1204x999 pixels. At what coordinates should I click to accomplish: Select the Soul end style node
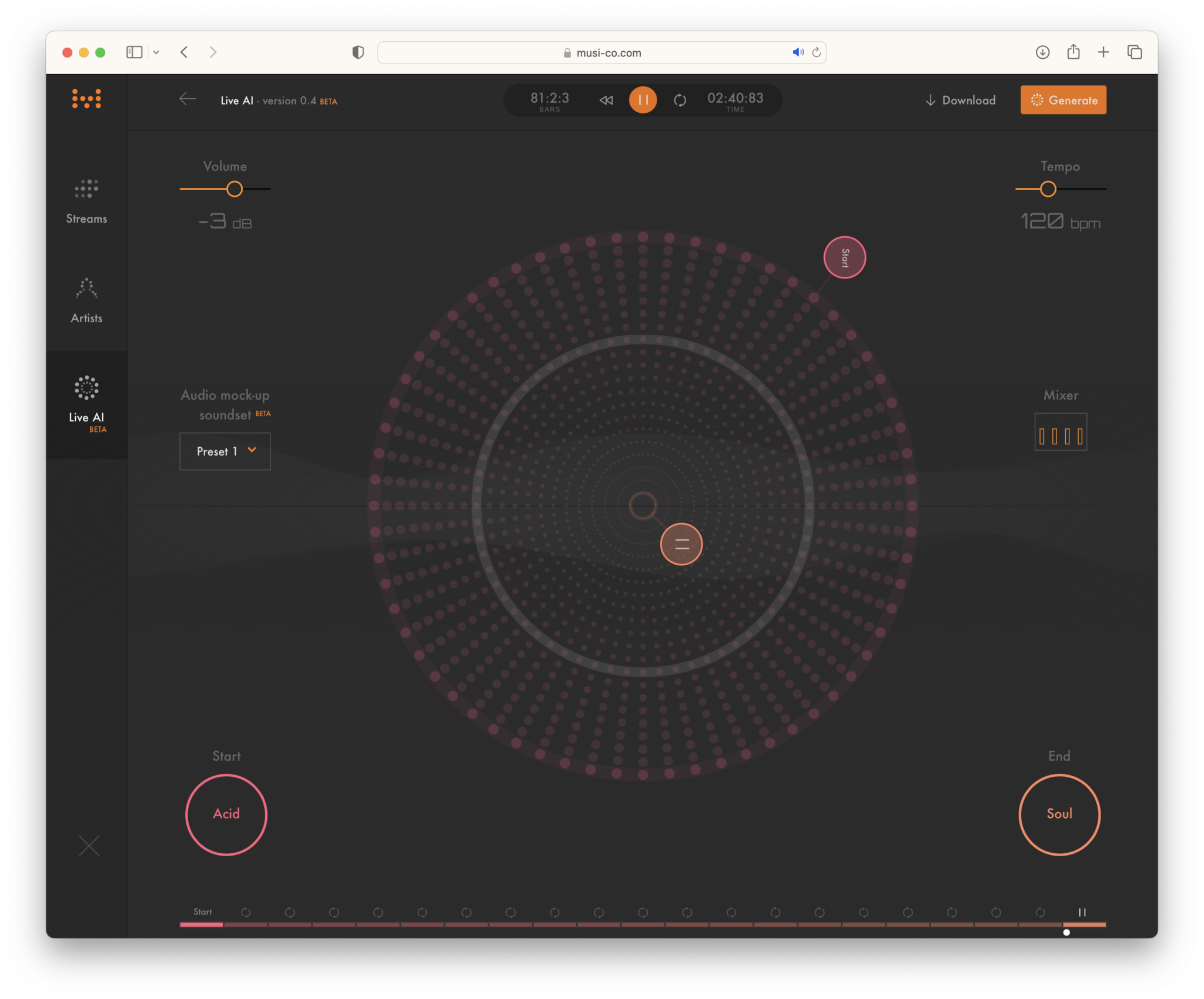pos(1059,814)
